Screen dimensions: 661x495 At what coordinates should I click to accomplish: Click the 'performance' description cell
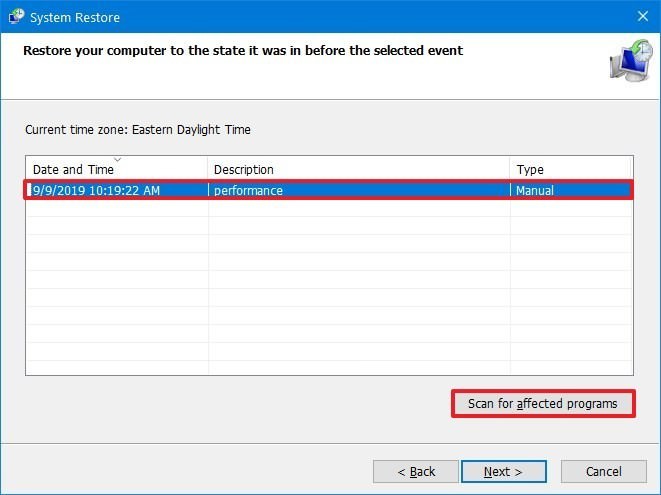point(248,190)
